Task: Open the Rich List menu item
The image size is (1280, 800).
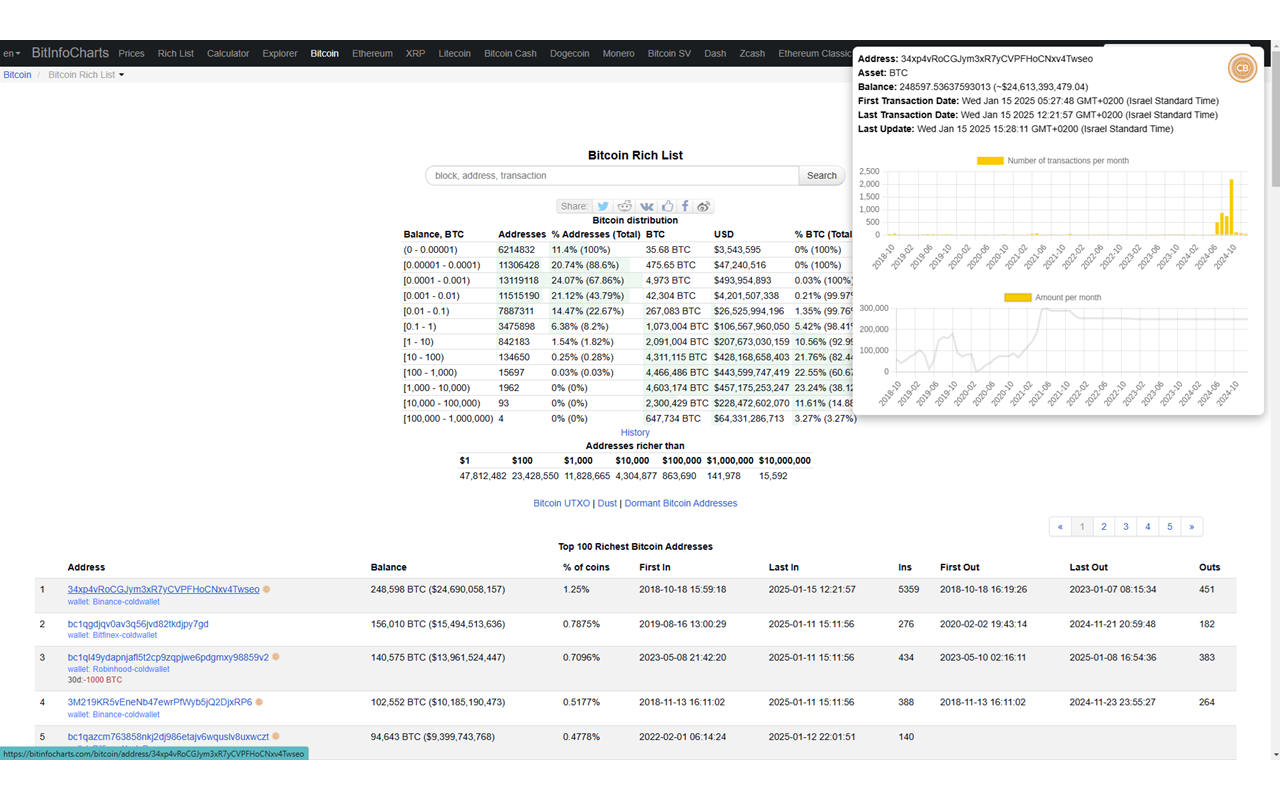Action: (176, 54)
